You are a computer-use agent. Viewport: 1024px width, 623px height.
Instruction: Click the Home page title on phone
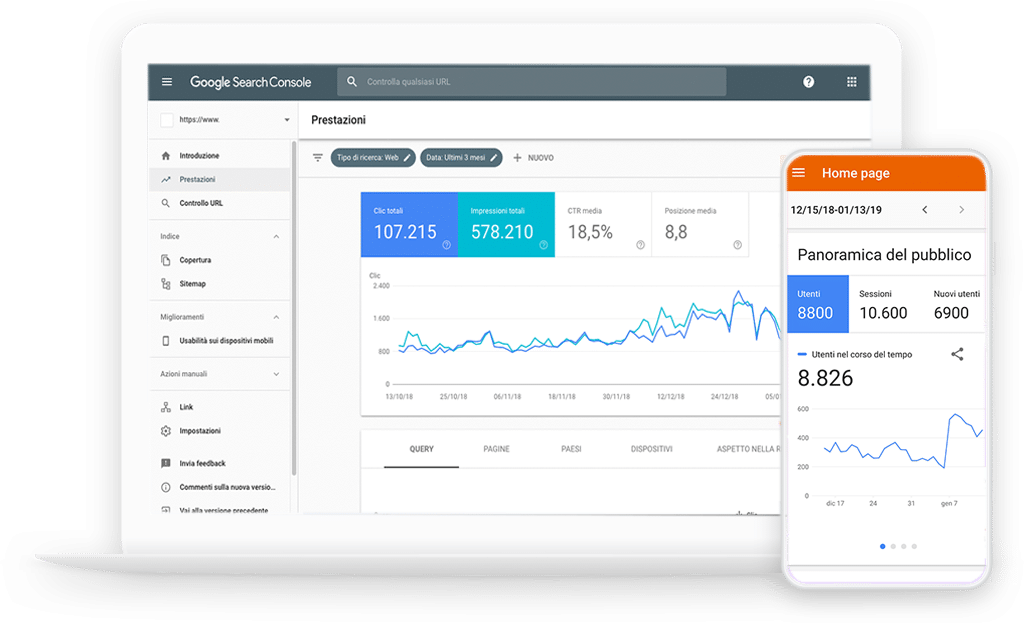pos(856,173)
